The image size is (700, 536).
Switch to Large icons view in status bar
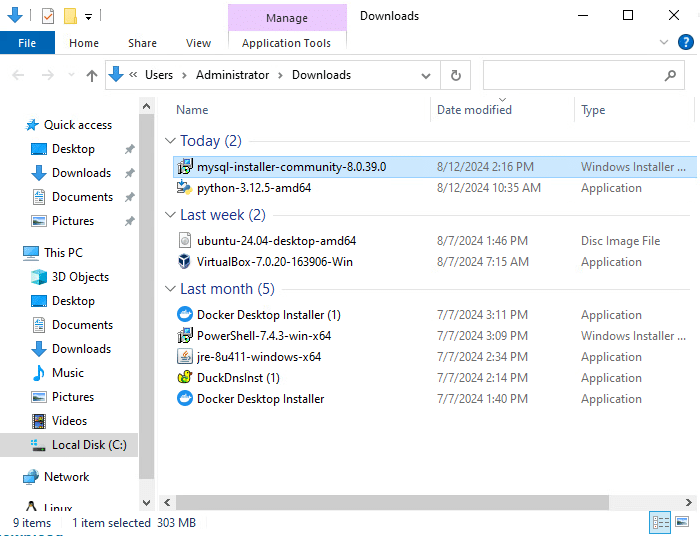pos(682,522)
